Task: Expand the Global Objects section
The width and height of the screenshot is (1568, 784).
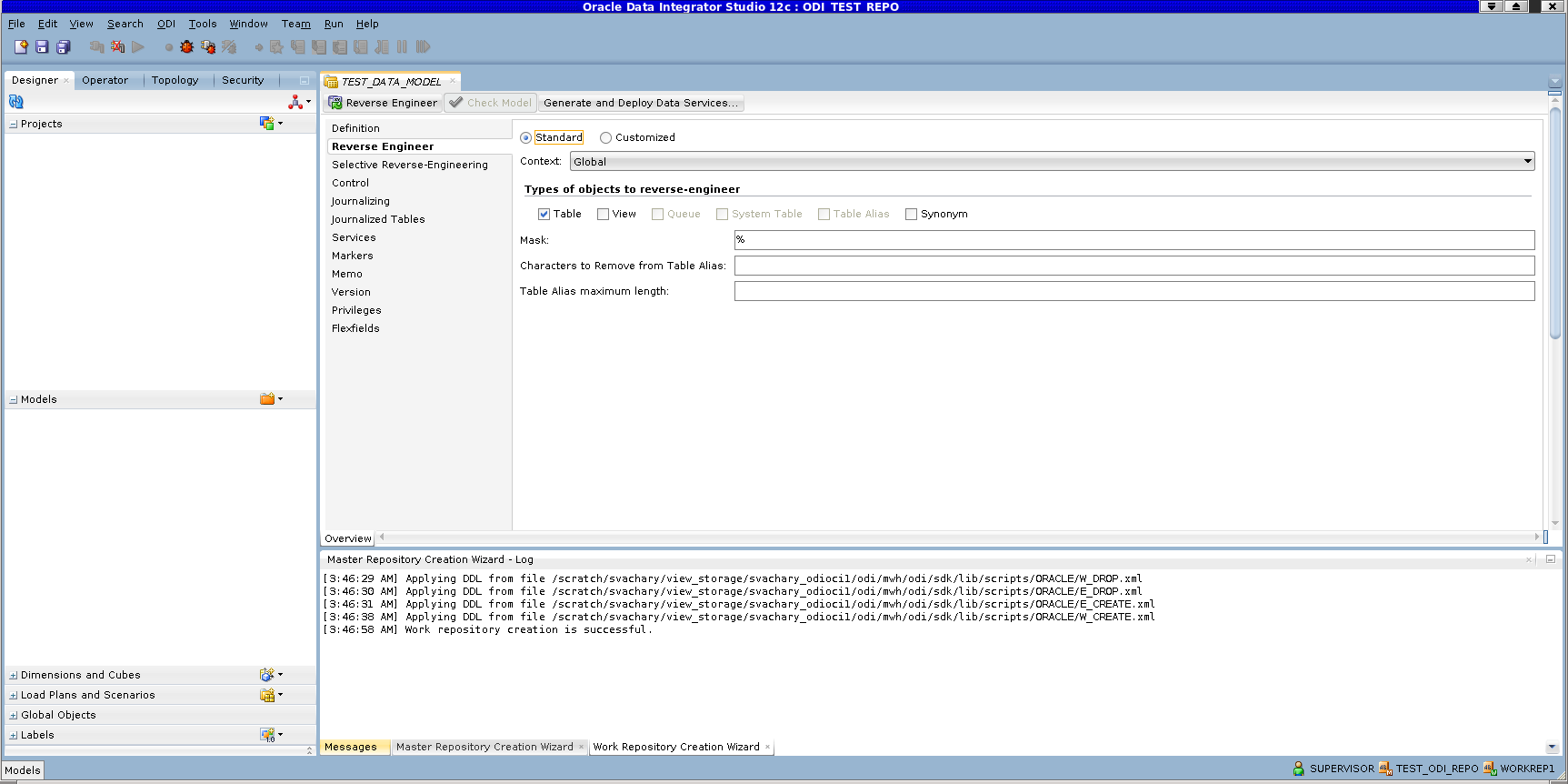Action: click(14, 715)
